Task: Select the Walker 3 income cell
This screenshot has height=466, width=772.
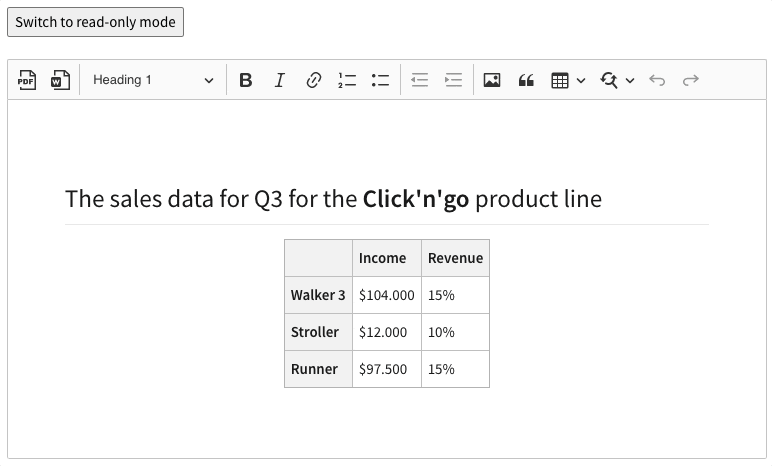Action: 386,295
